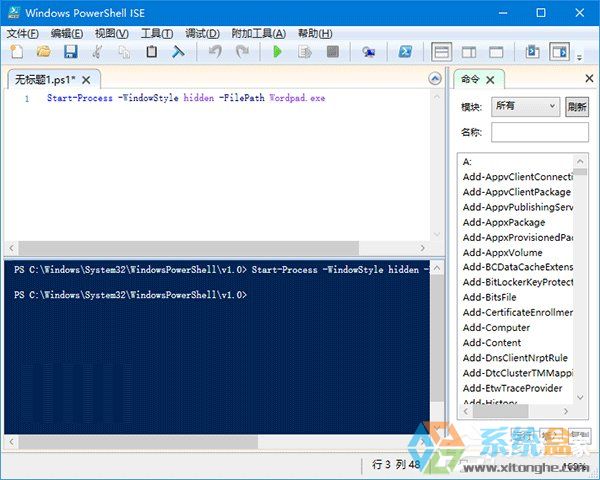Click command list scroll down arrow
The width and height of the screenshot is (600, 480).
coord(580,397)
